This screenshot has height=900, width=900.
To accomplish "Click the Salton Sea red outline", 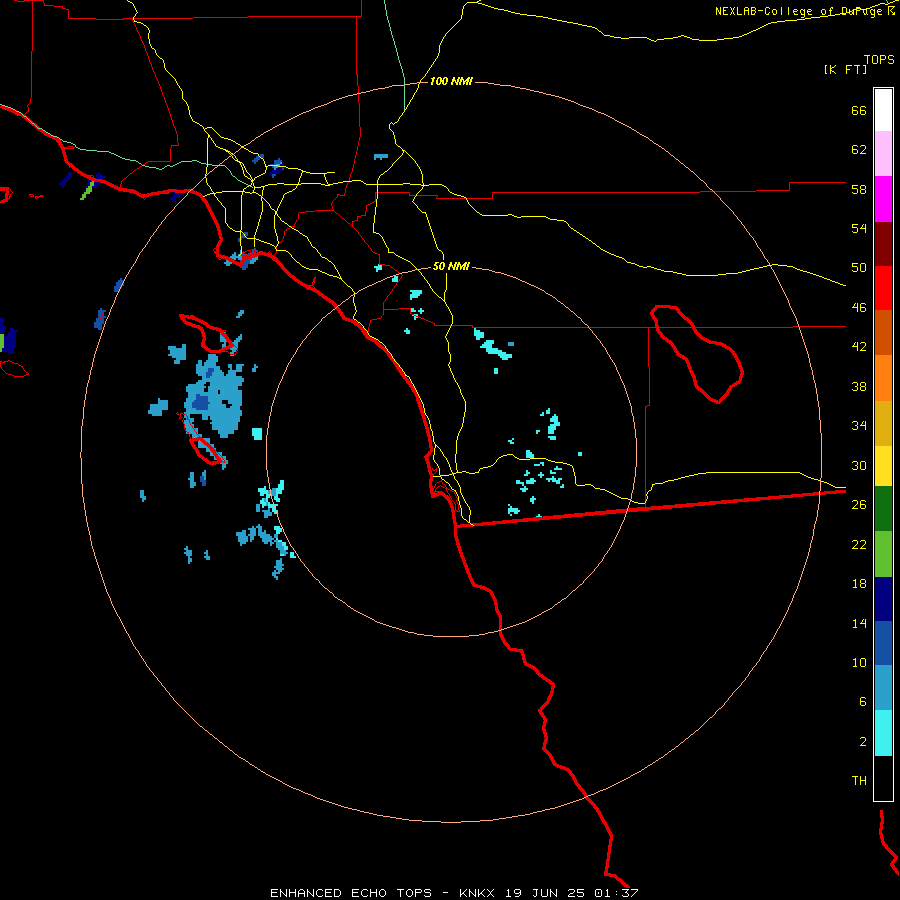I will click(x=697, y=354).
